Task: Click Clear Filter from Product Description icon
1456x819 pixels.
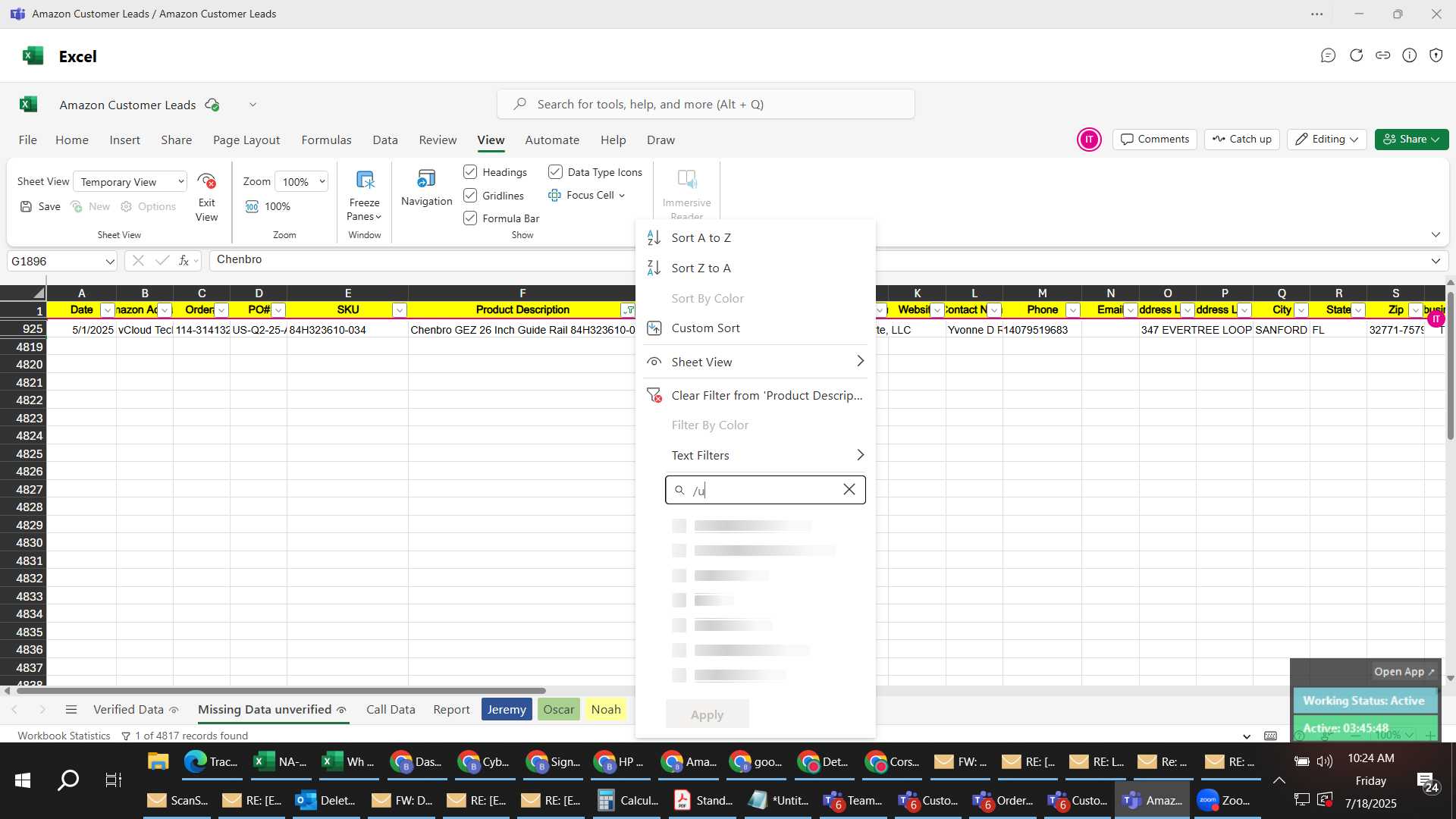Action: 654,395
